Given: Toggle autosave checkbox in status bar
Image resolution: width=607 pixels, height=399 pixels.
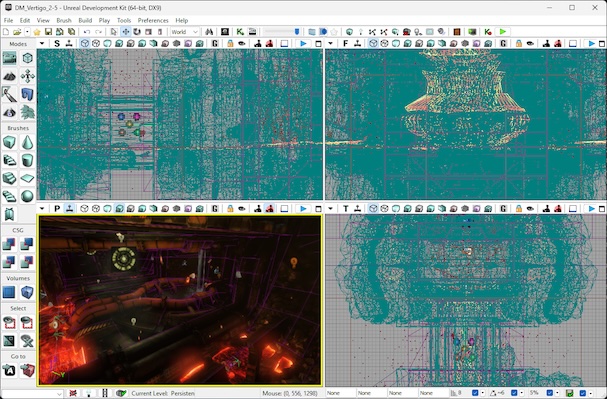Looking at the screenshot, I should tap(582, 393).
